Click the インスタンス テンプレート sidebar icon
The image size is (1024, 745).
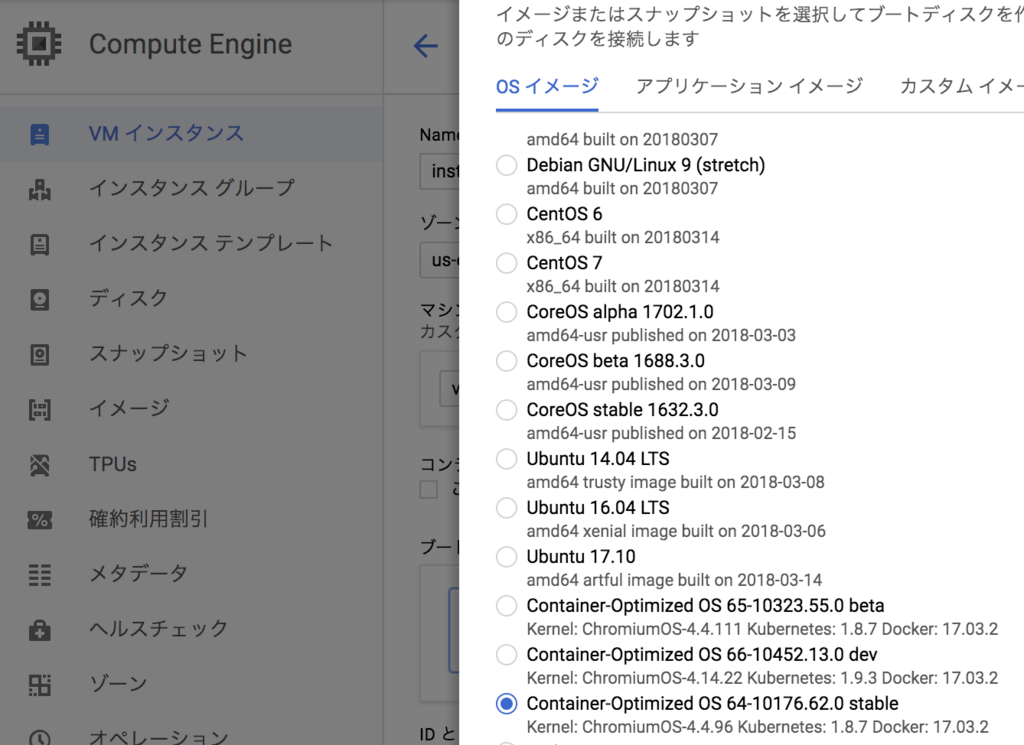pyautogui.click(x=40, y=244)
